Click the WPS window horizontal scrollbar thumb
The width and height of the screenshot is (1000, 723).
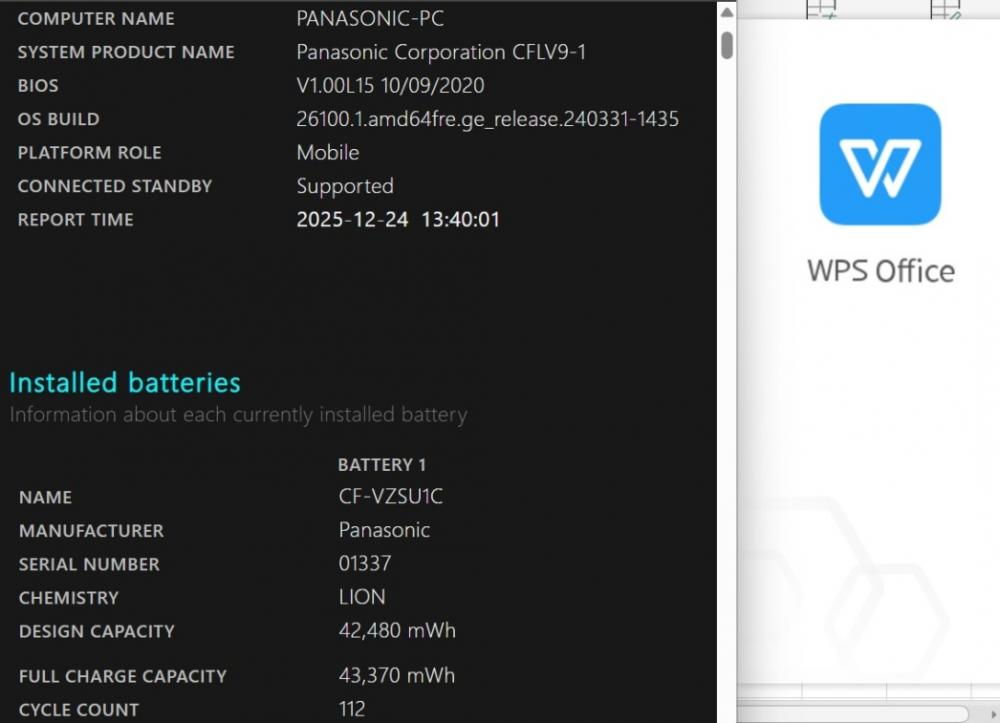coord(853,713)
